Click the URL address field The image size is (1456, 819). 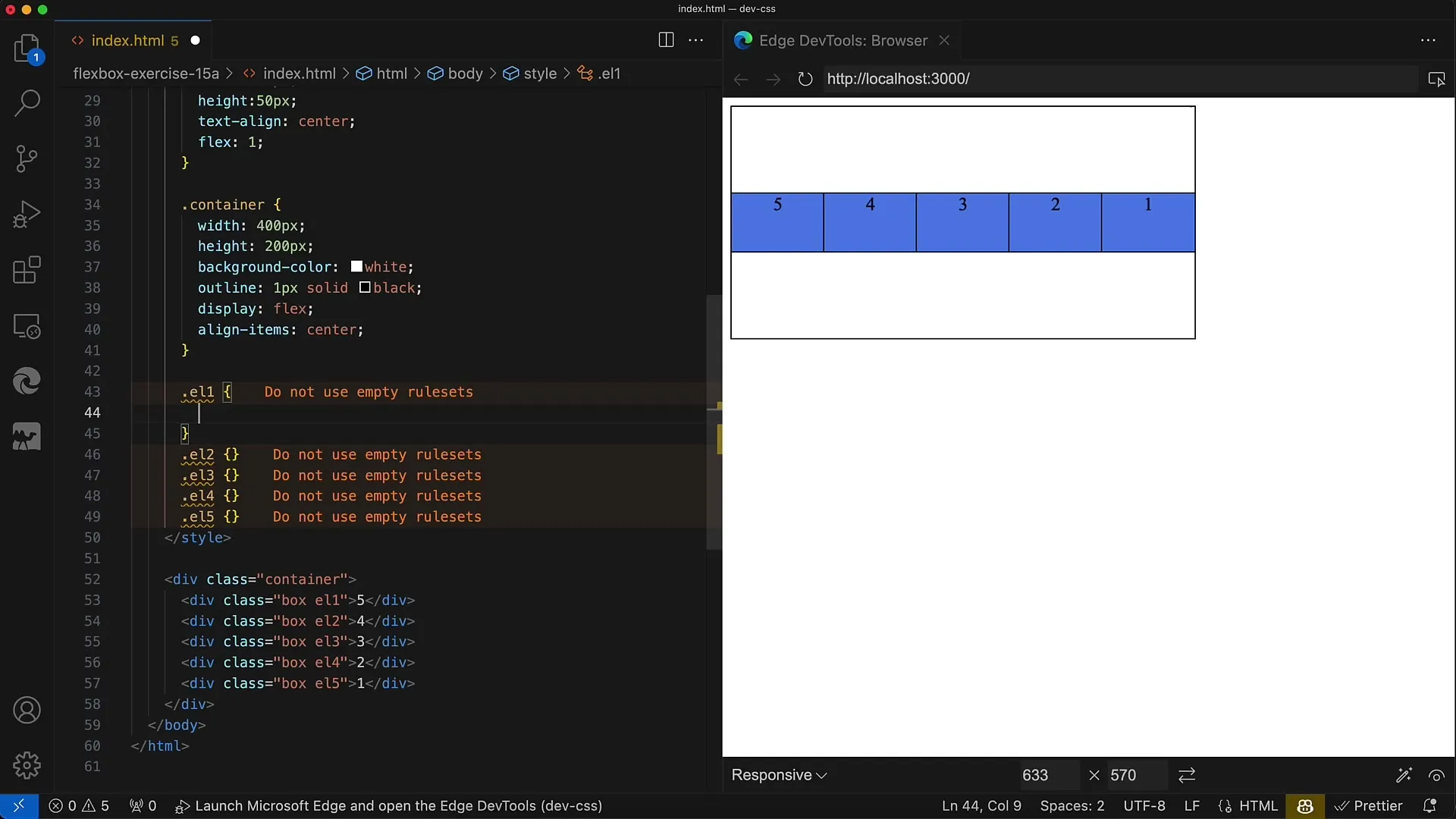tap(1120, 79)
